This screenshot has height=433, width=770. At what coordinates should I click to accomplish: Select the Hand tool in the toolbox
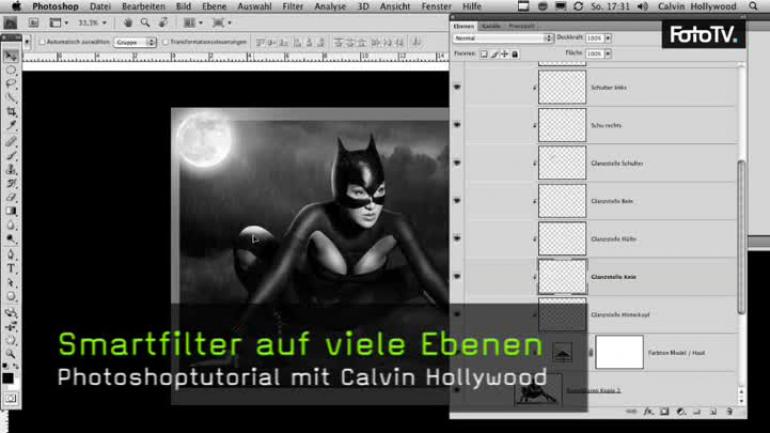(10, 340)
